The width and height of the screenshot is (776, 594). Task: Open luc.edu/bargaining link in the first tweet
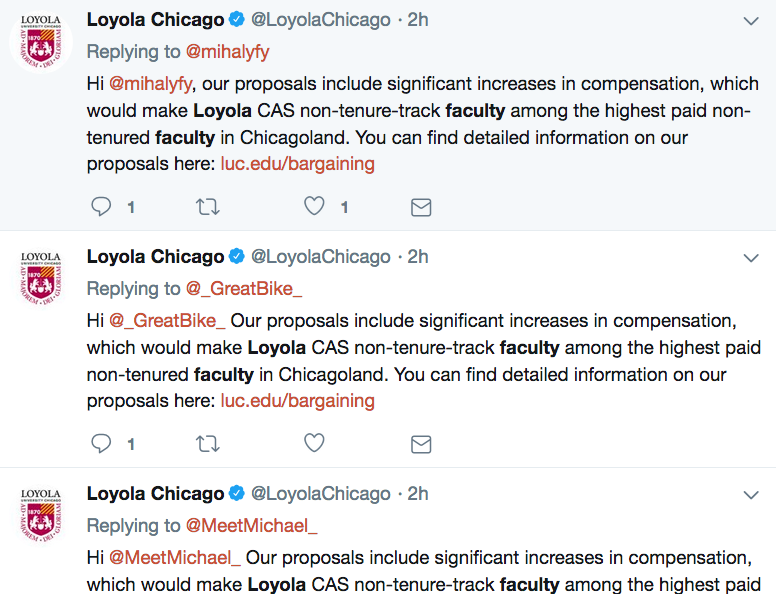tap(297, 164)
